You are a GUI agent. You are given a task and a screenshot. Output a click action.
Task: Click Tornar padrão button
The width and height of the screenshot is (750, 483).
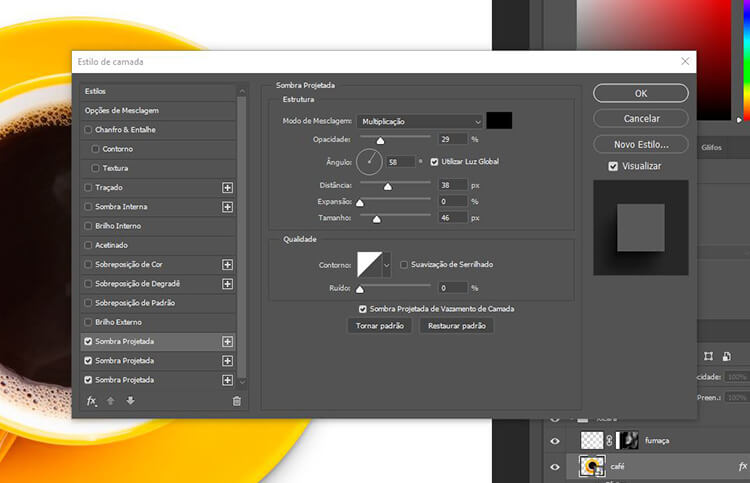click(x=379, y=326)
